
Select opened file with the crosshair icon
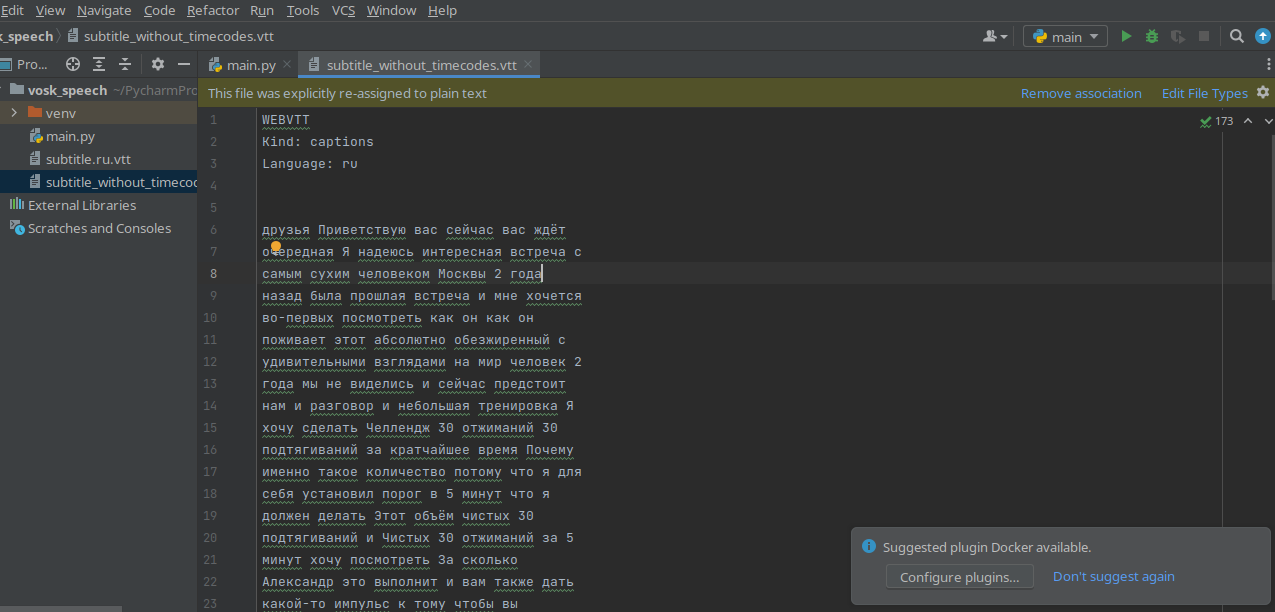click(73, 64)
